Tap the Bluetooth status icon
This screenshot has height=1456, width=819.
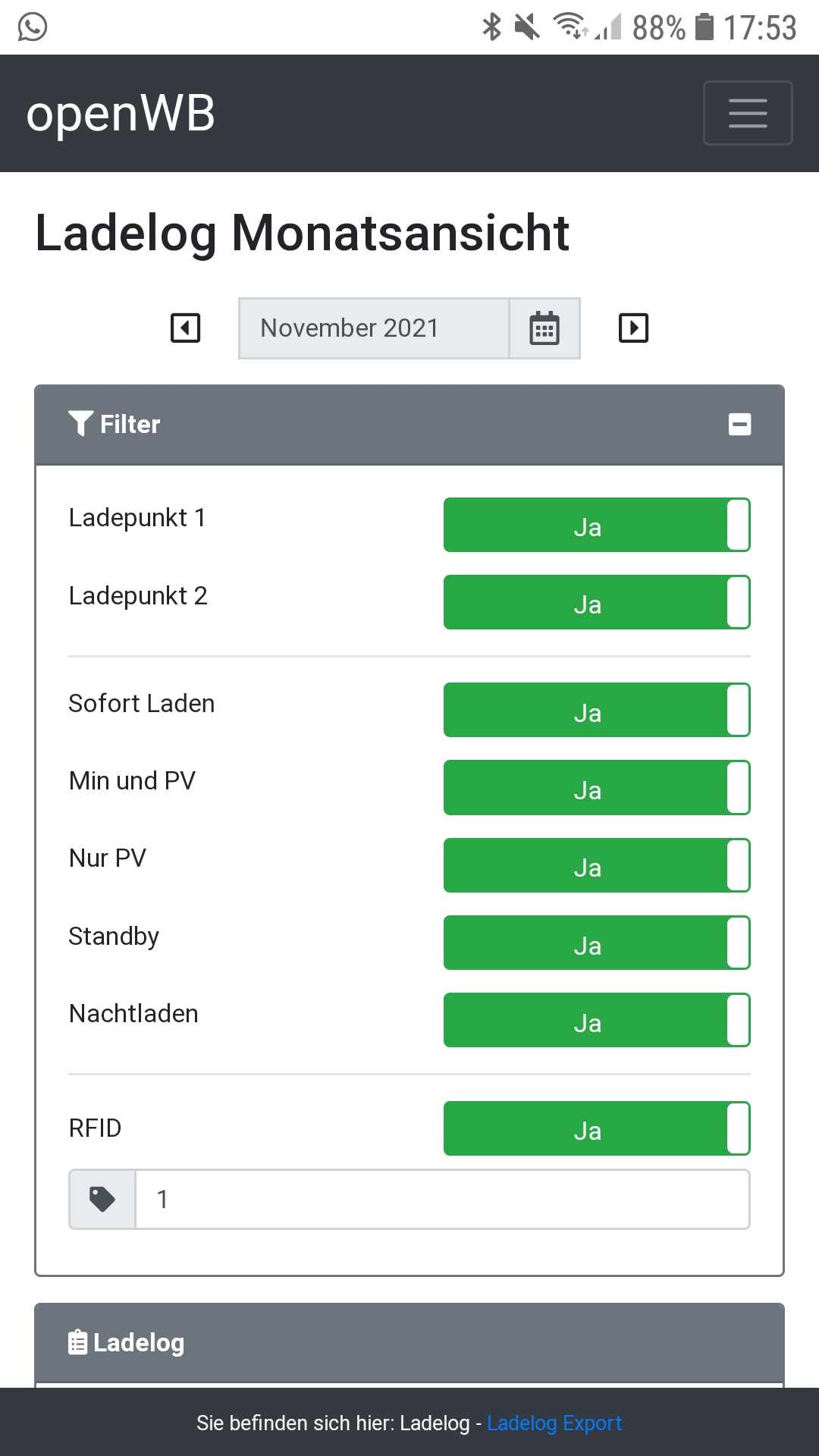click(x=492, y=27)
